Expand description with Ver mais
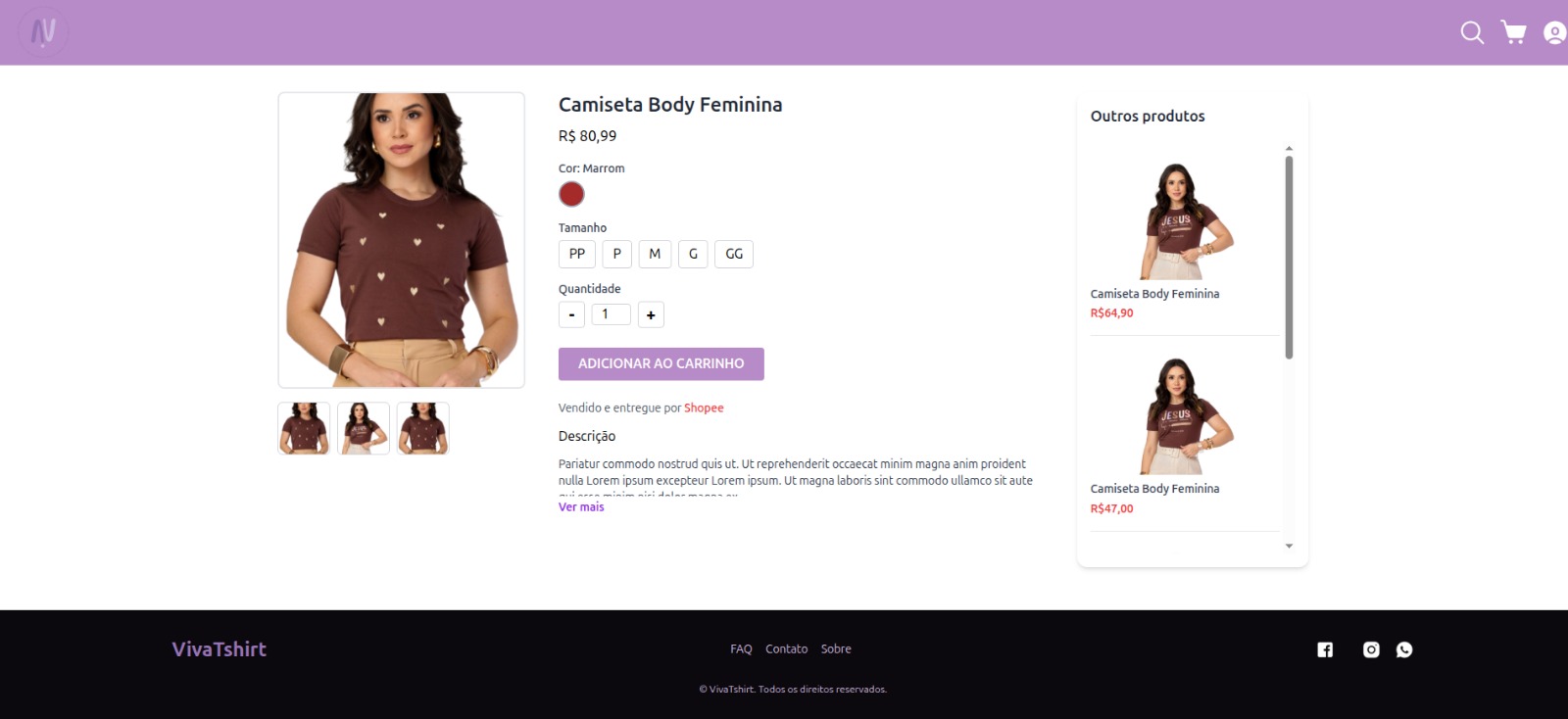The height and width of the screenshot is (719, 1568). [x=581, y=507]
